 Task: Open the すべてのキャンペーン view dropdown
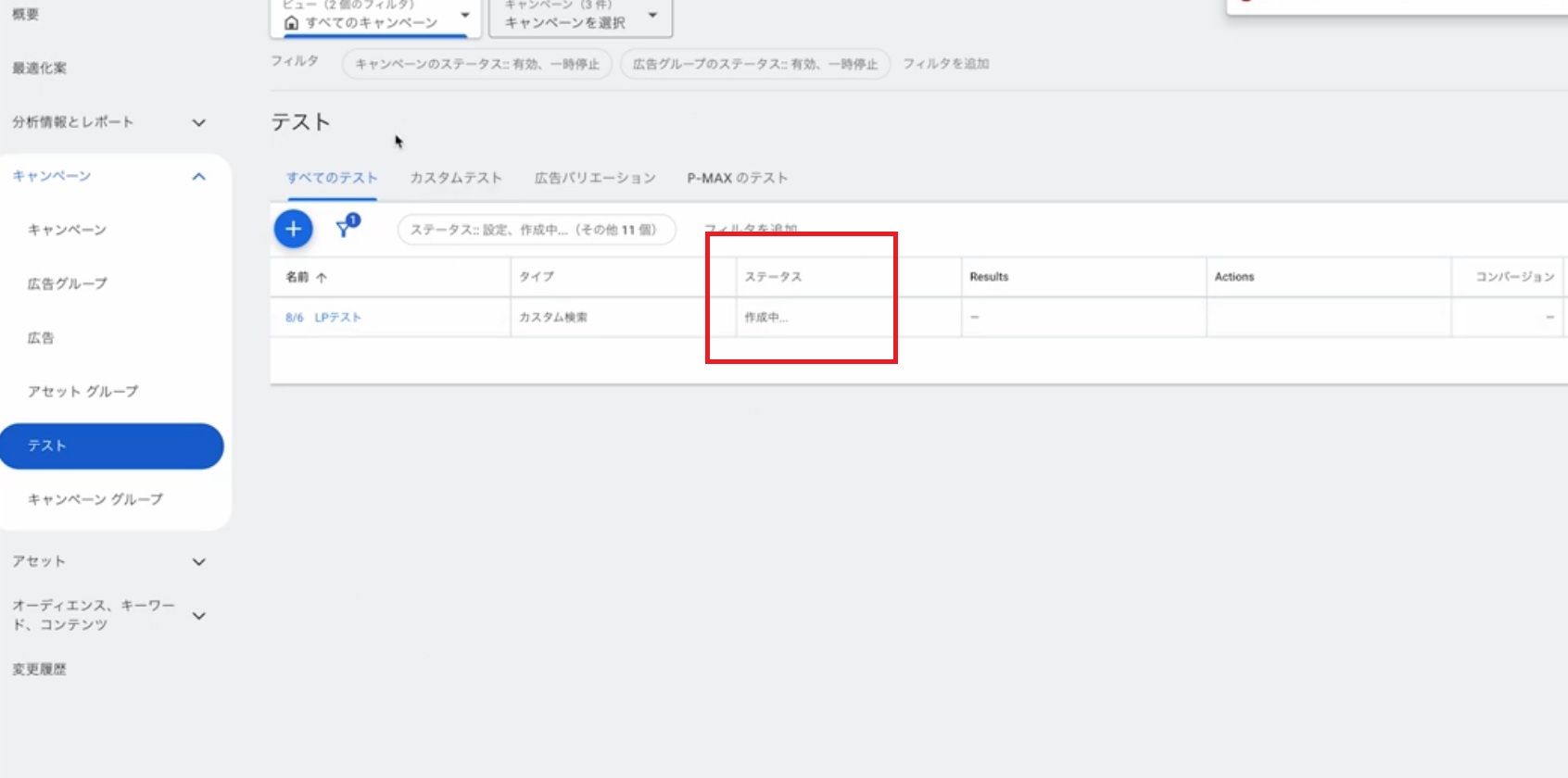(465, 16)
